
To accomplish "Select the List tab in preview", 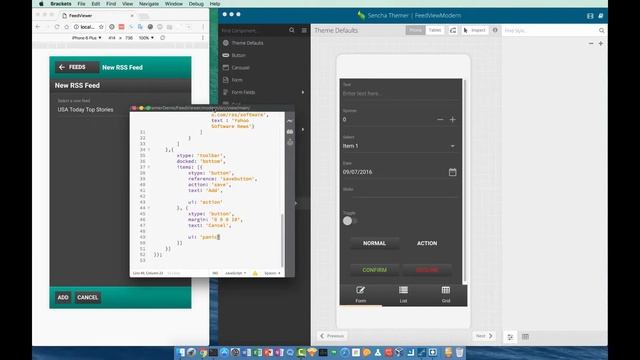I will tap(403, 294).
